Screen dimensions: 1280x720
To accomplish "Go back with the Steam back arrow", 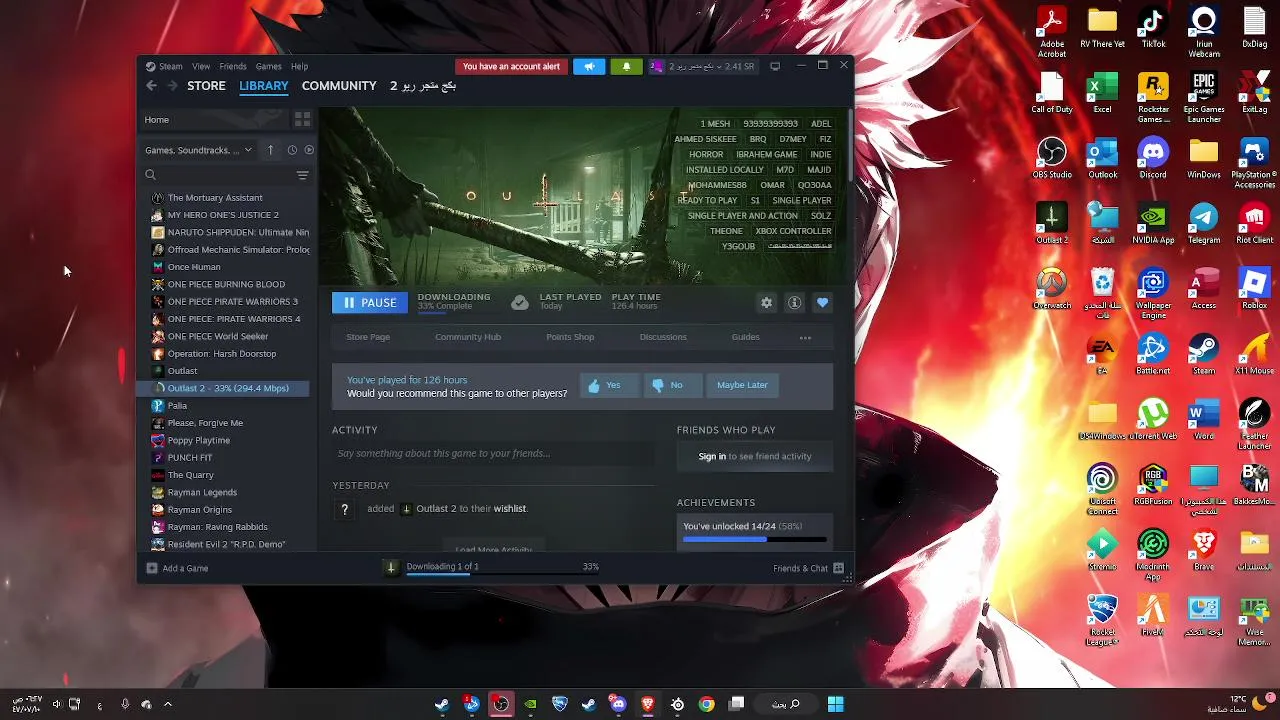I will tap(151, 86).
